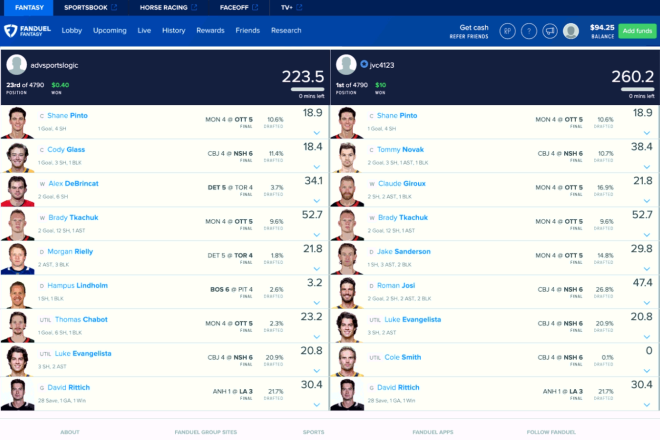Switch to the Fantasy tab
The width and height of the screenshot is (660, 440).
coord(29,8)
